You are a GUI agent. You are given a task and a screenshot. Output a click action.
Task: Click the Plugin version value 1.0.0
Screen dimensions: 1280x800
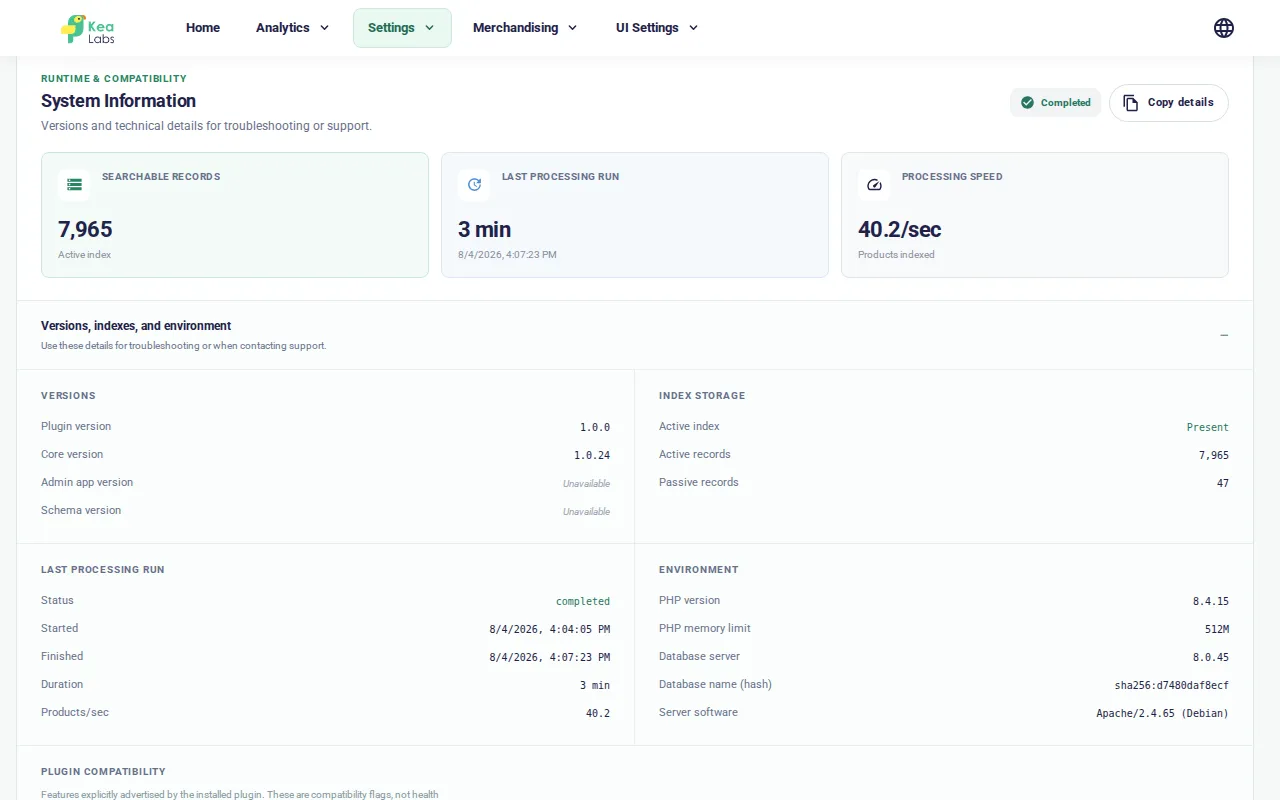(595, 427)
